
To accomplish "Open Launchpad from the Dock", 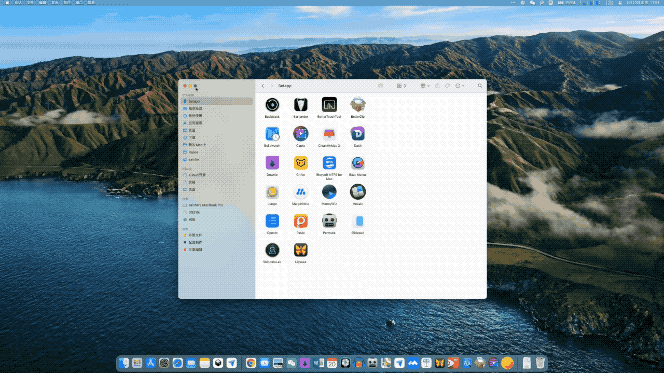I will pyautogui.click(x=137, y=363).
